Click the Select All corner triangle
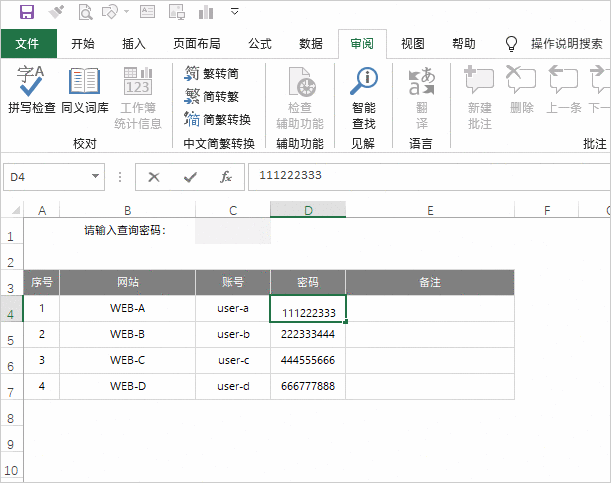 coord(16,210)
